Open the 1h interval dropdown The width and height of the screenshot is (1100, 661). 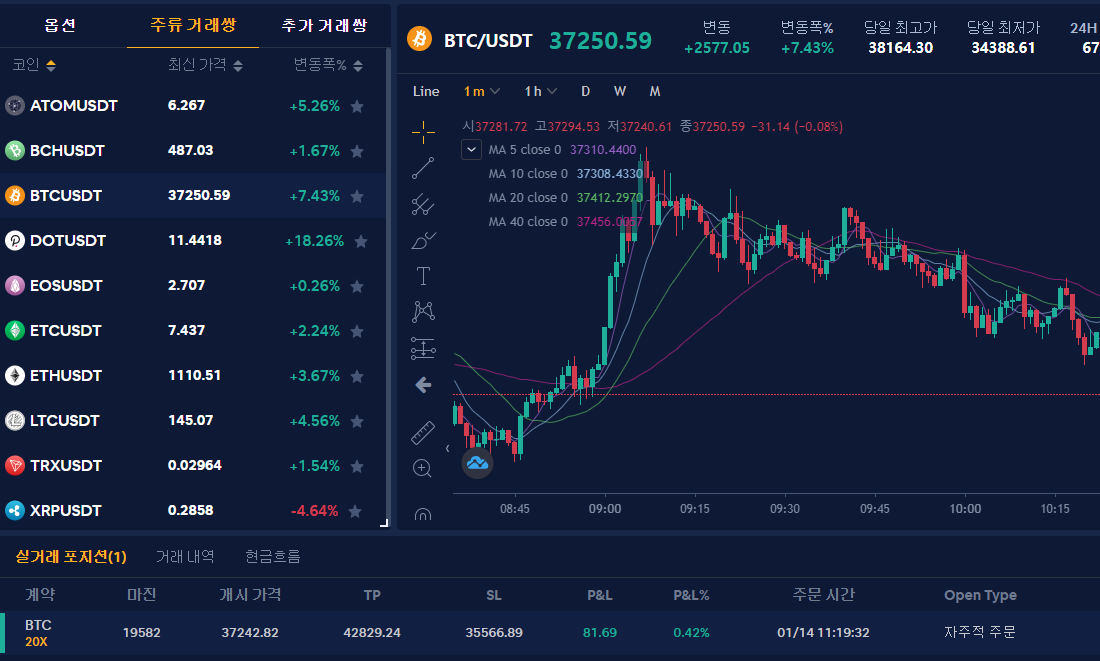tap(541, 91)
